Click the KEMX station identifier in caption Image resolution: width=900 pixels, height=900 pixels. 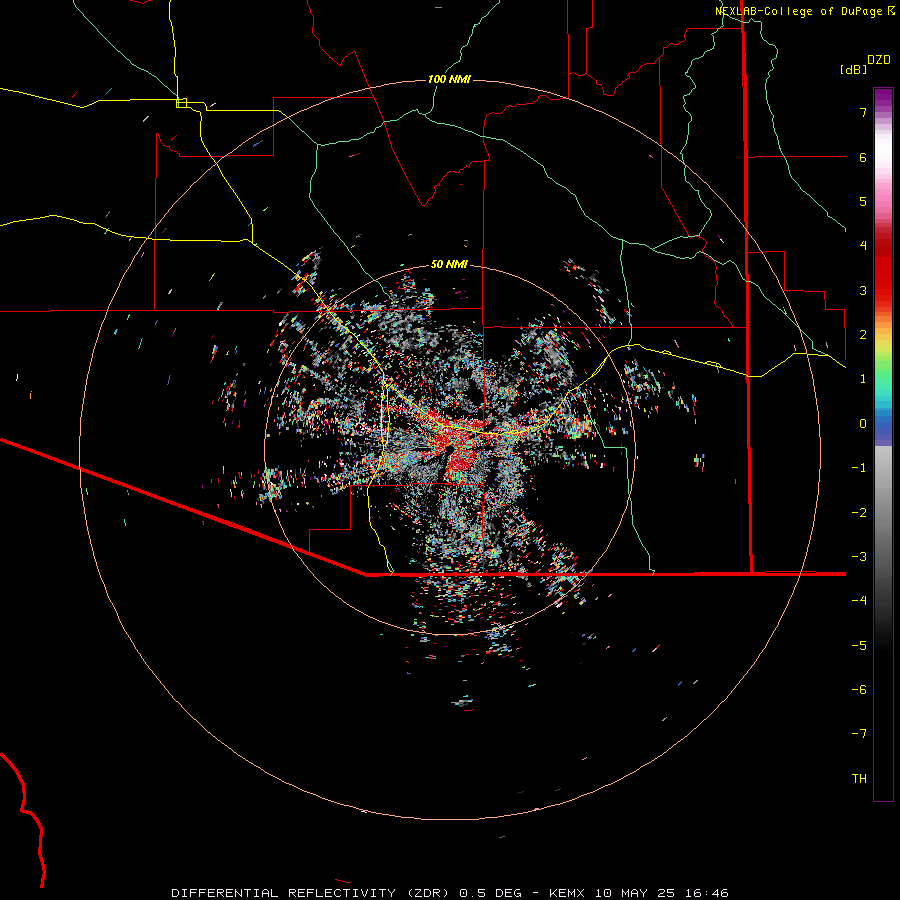[x=567, y=893]
